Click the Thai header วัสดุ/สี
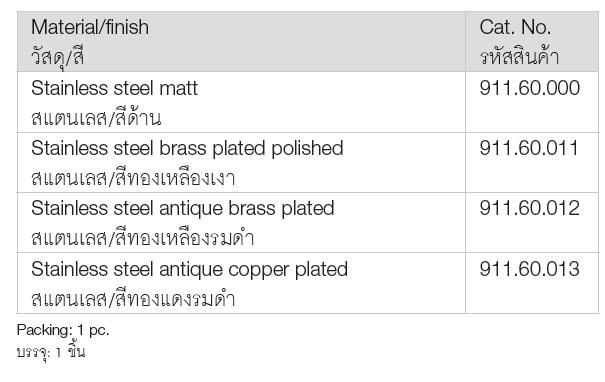This screenshot has height=382, width=605. coord(57,58)
